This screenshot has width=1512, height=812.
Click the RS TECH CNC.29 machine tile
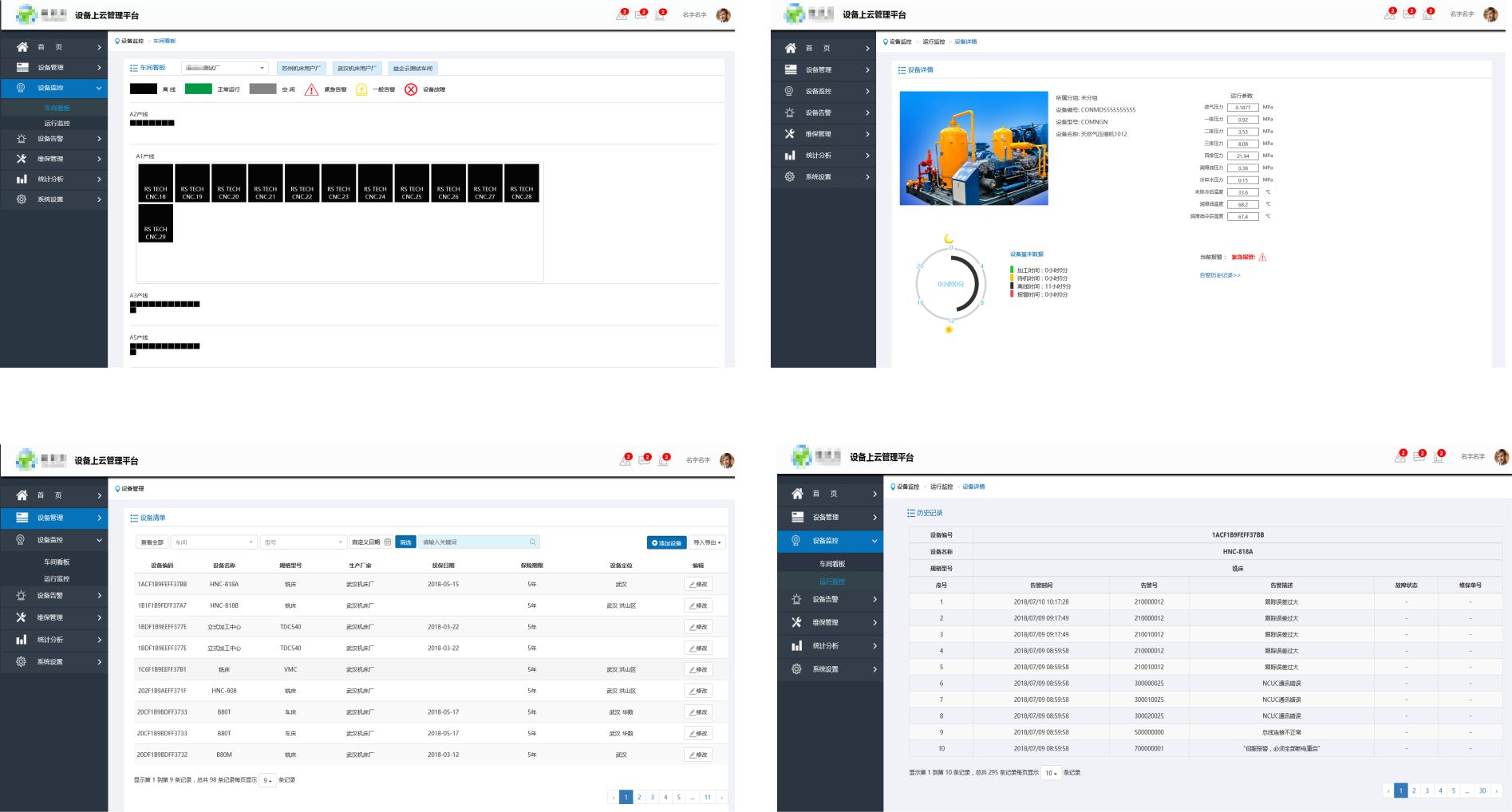156,223
